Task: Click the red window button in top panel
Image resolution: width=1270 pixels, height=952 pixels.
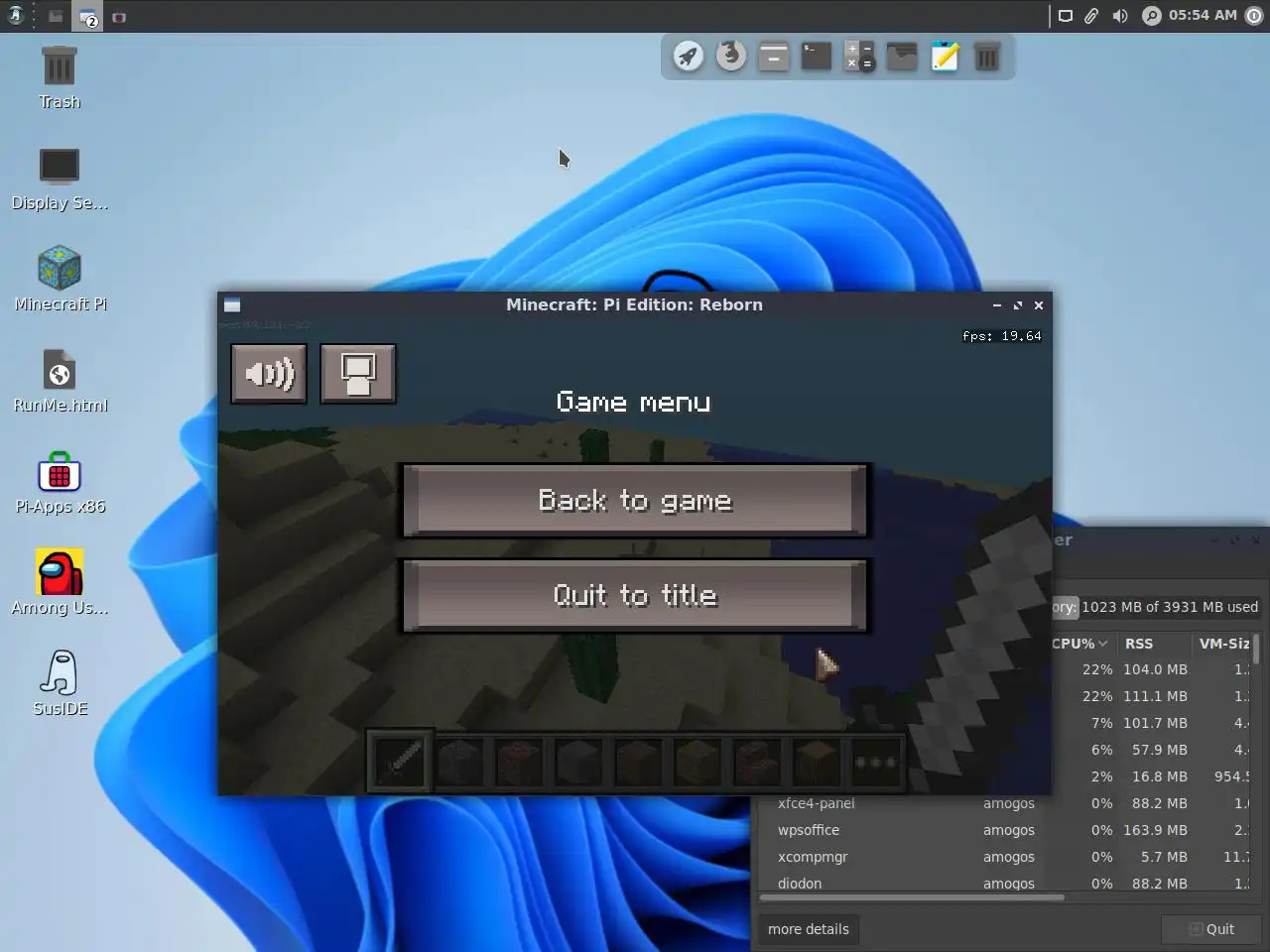Action: pyautogui.click(x=119, y=17)
